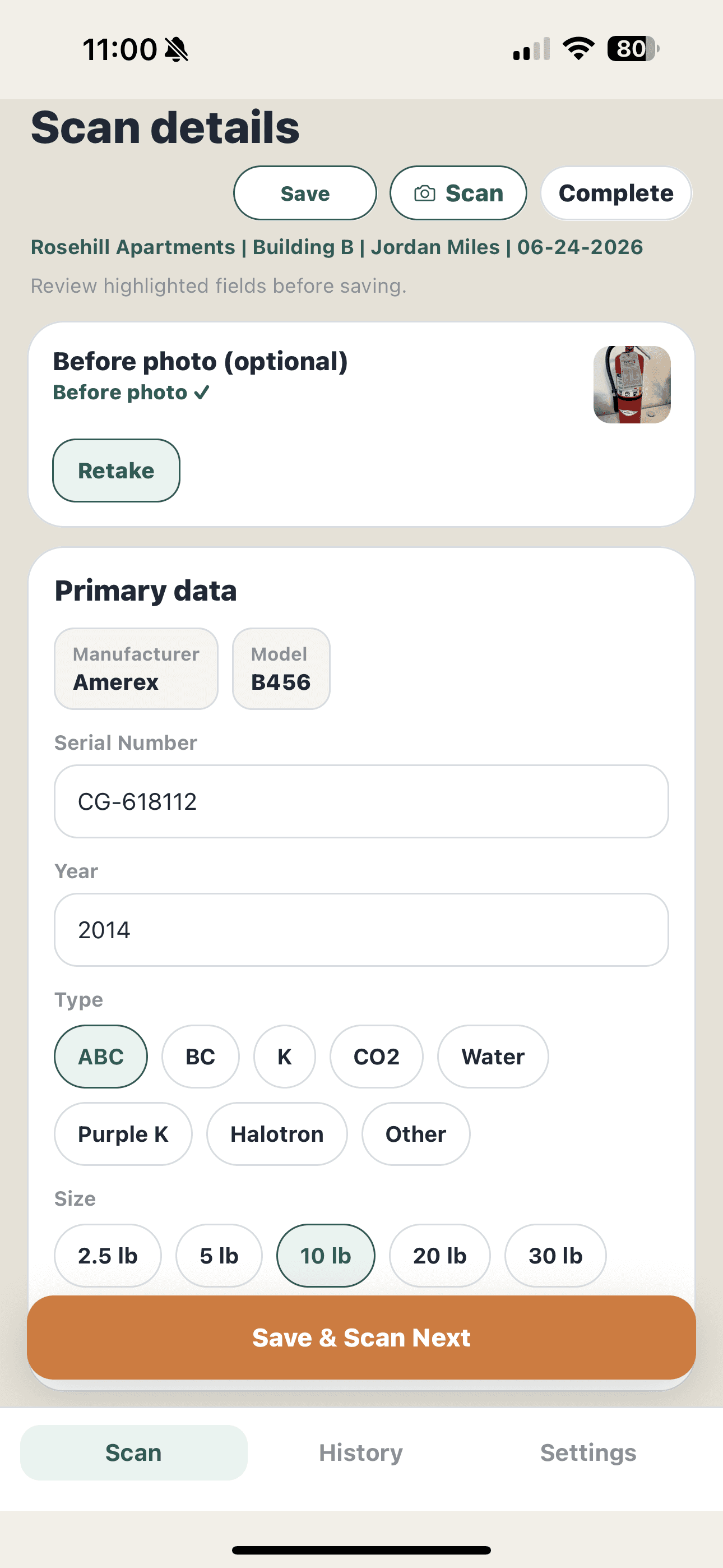Switch to the History tab
The image size is (723, 1568).
point(361,1453)
